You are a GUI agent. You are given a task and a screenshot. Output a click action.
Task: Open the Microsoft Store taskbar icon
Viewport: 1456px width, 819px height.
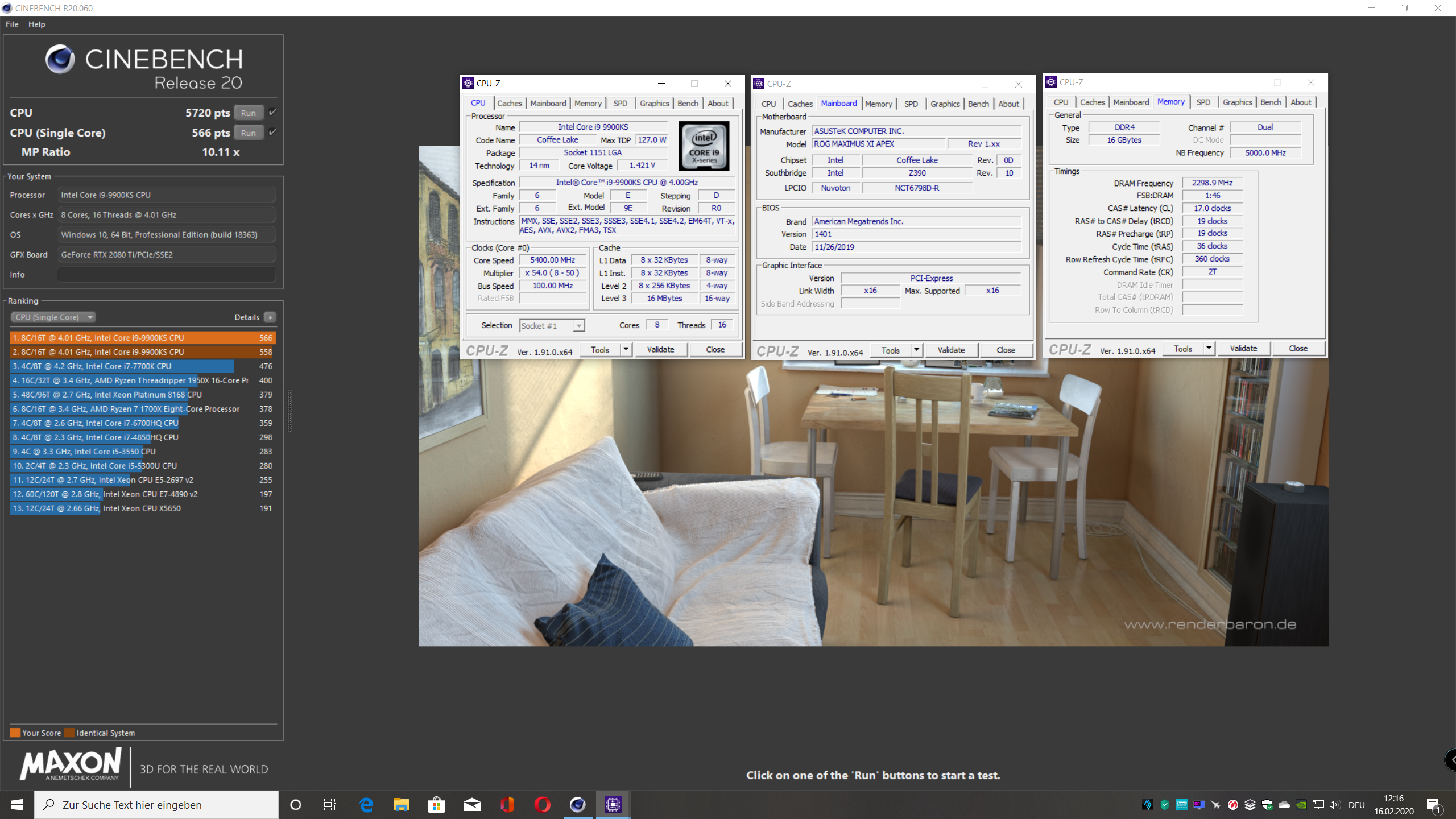pyautogui.click(x=436, y=804)
